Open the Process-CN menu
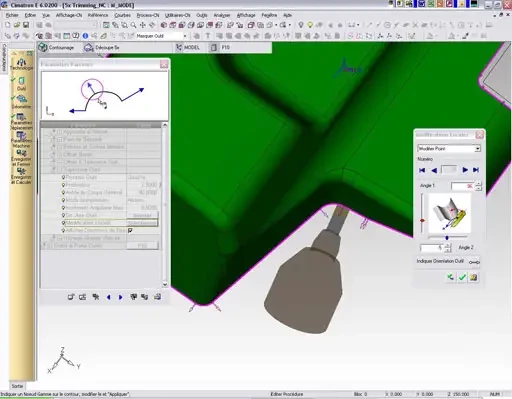 [x=148, y=15]
